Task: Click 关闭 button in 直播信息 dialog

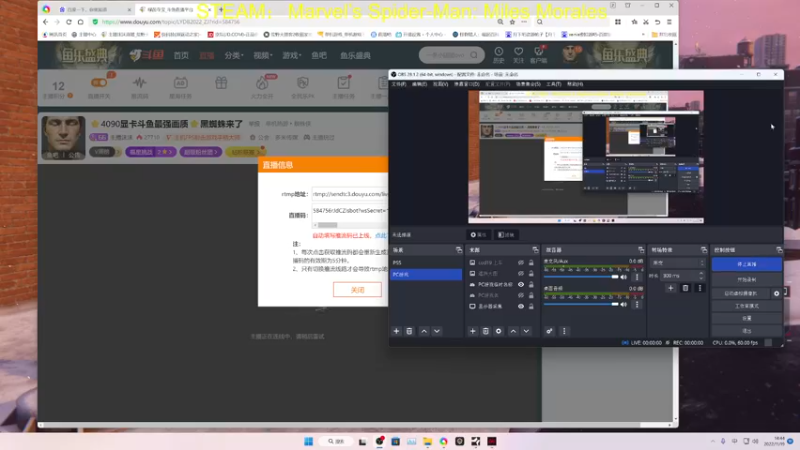Action: pos(357,290)
